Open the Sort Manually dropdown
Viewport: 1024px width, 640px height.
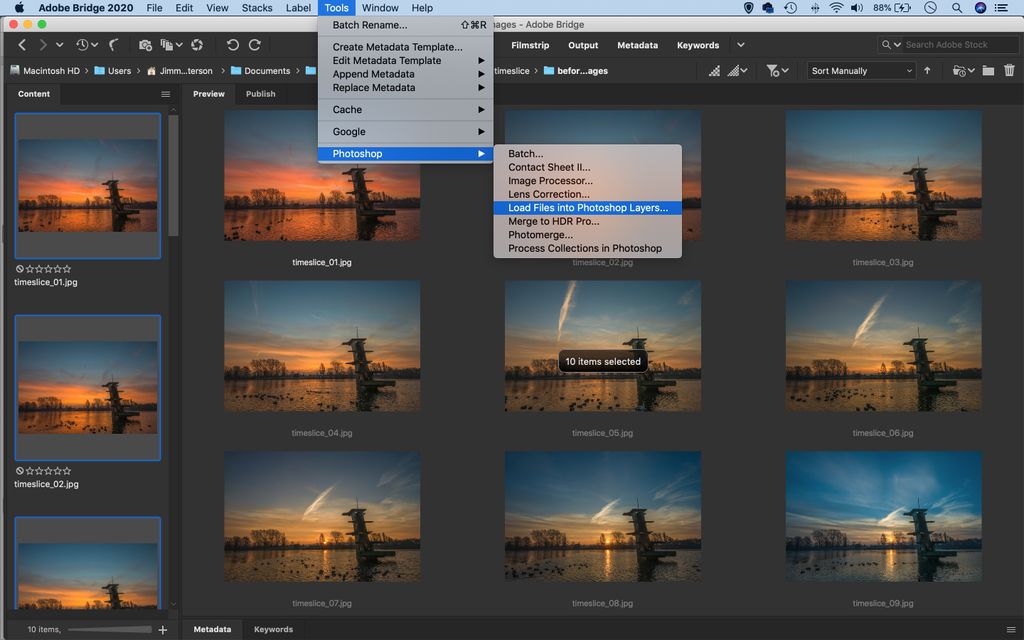(x=860, y=71)
